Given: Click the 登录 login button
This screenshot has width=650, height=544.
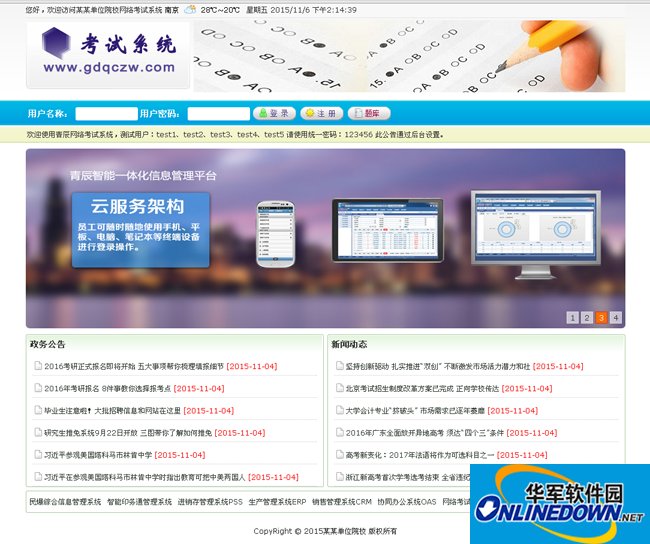Looking at the screenshot, I should point(274,113).
